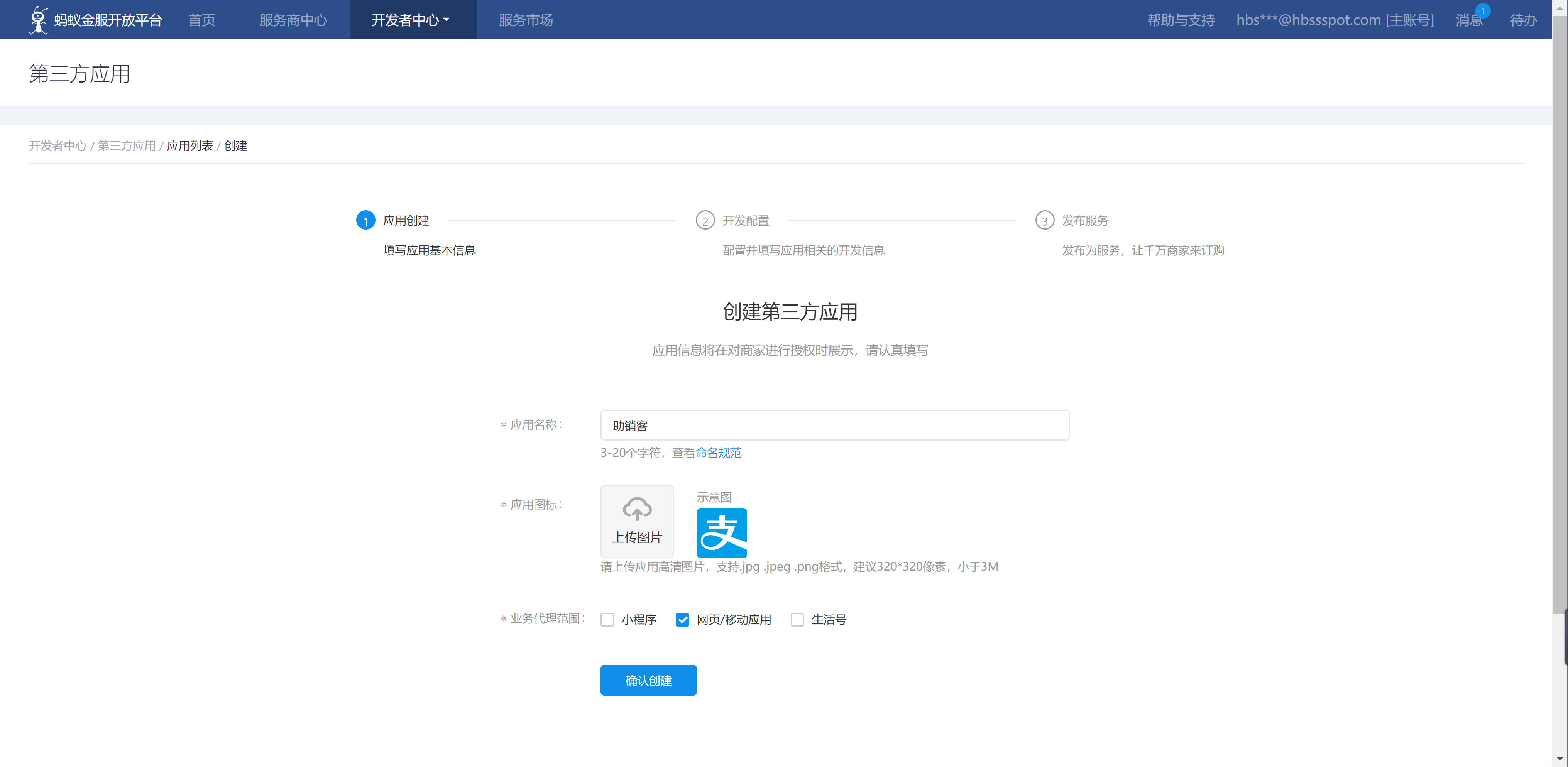Expand the 开发者中心 dropdown menu
1568x767 pixels.
click(x=411, y=20)
